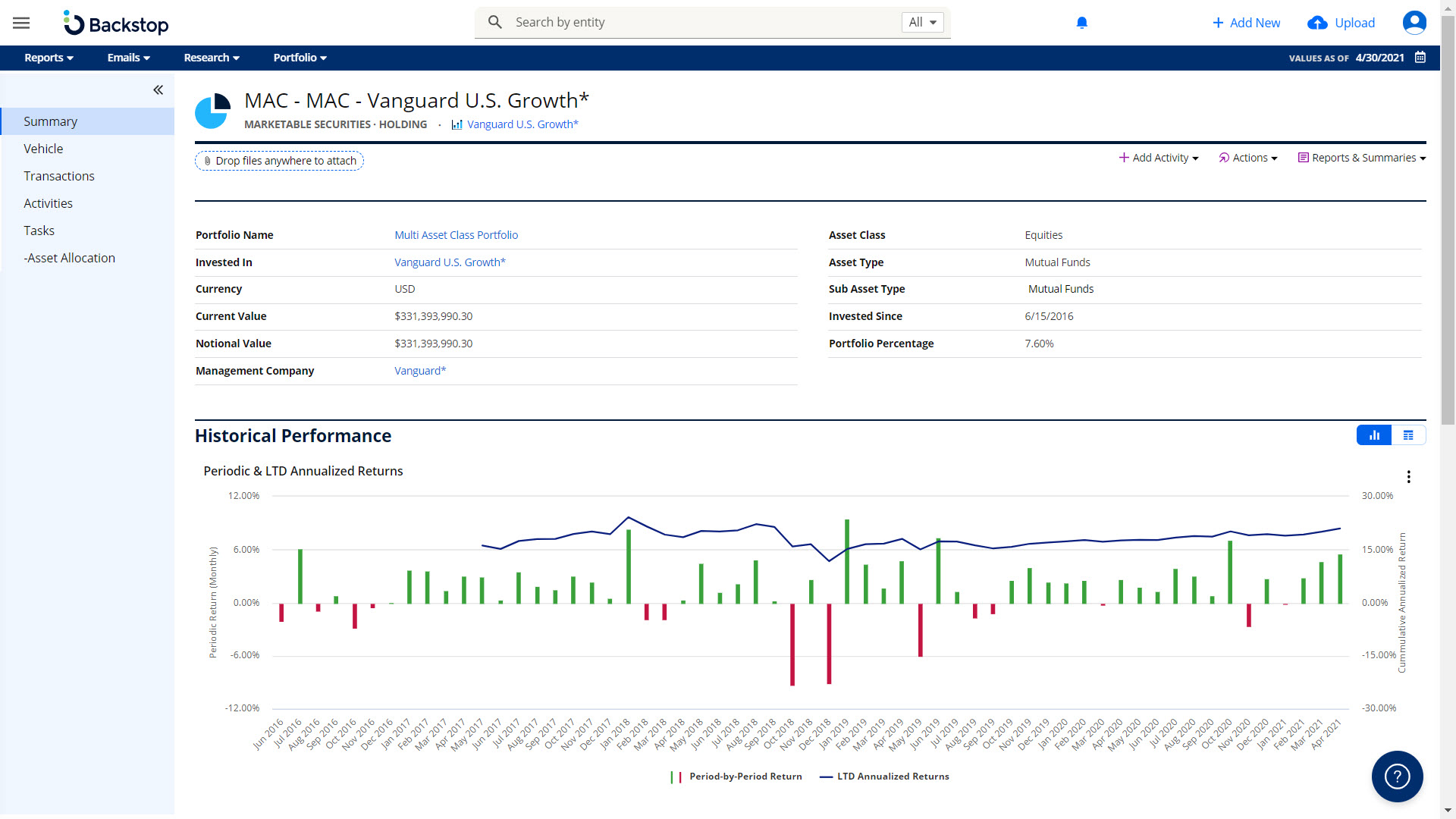Type in the Search by entity field
The height and width of the screenshot is (819, 1456).
click(682, 22)
